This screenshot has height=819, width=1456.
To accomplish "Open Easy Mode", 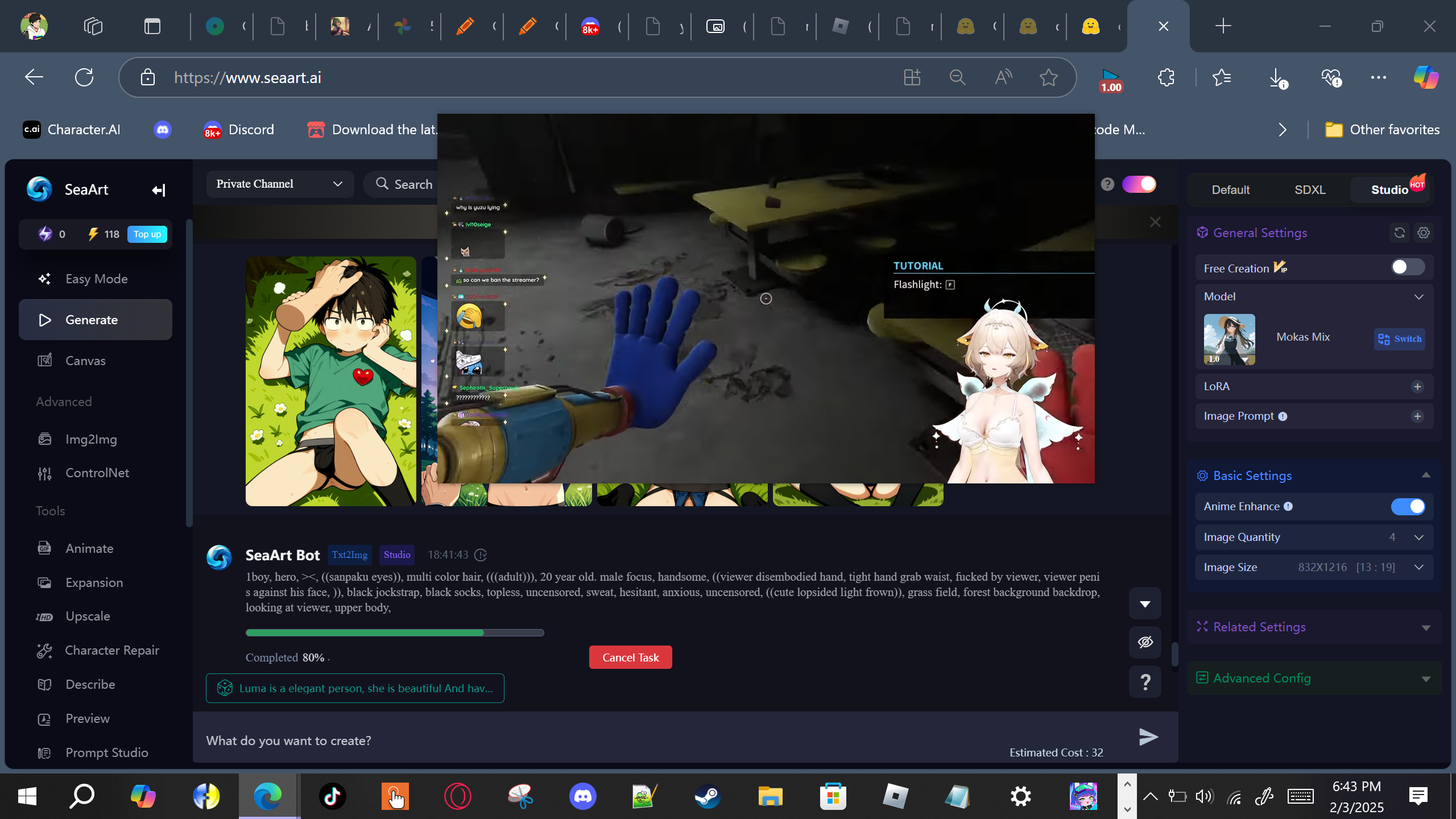I will [96, 279].
